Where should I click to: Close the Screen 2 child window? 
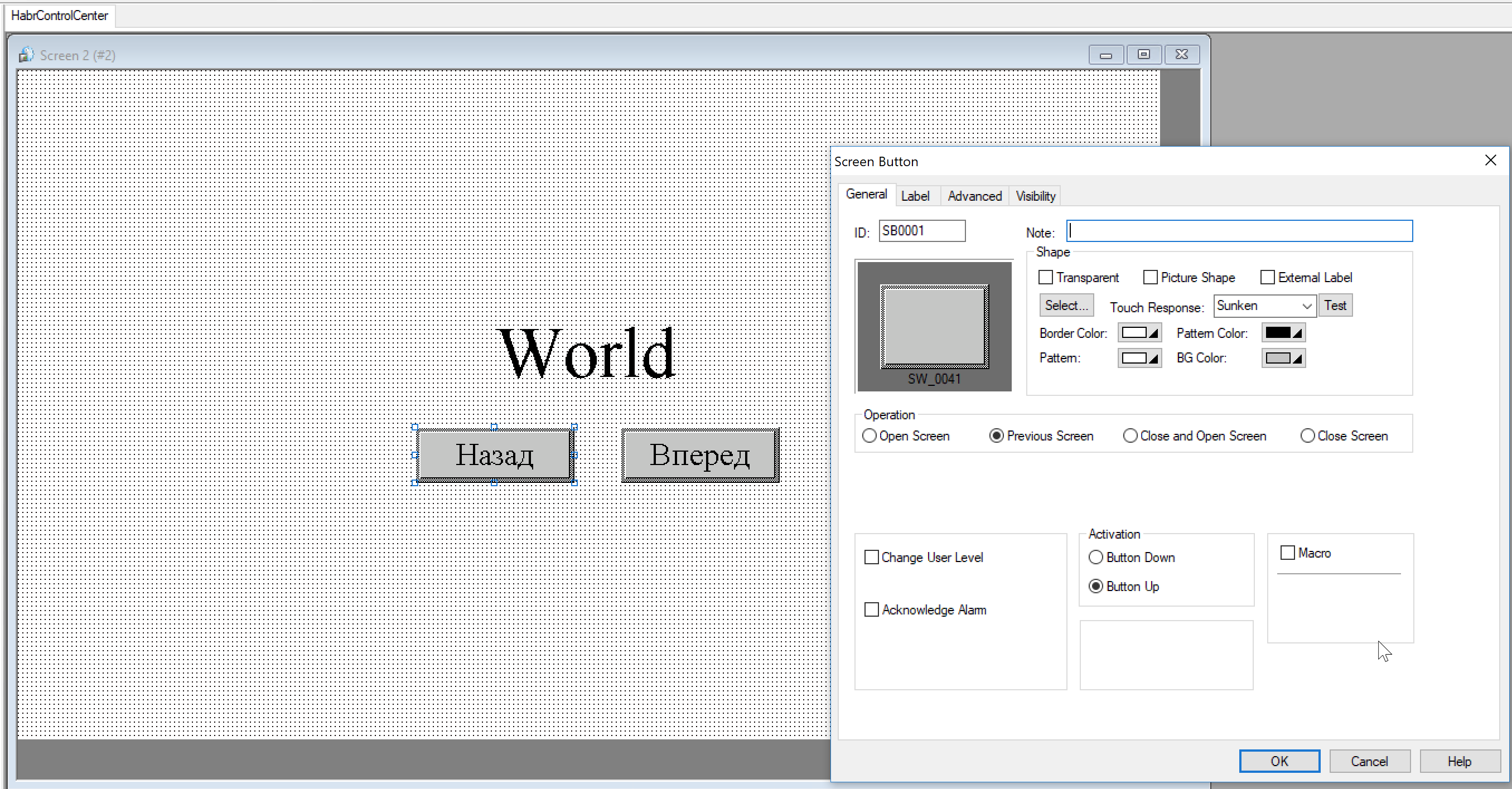[1181, 55]
